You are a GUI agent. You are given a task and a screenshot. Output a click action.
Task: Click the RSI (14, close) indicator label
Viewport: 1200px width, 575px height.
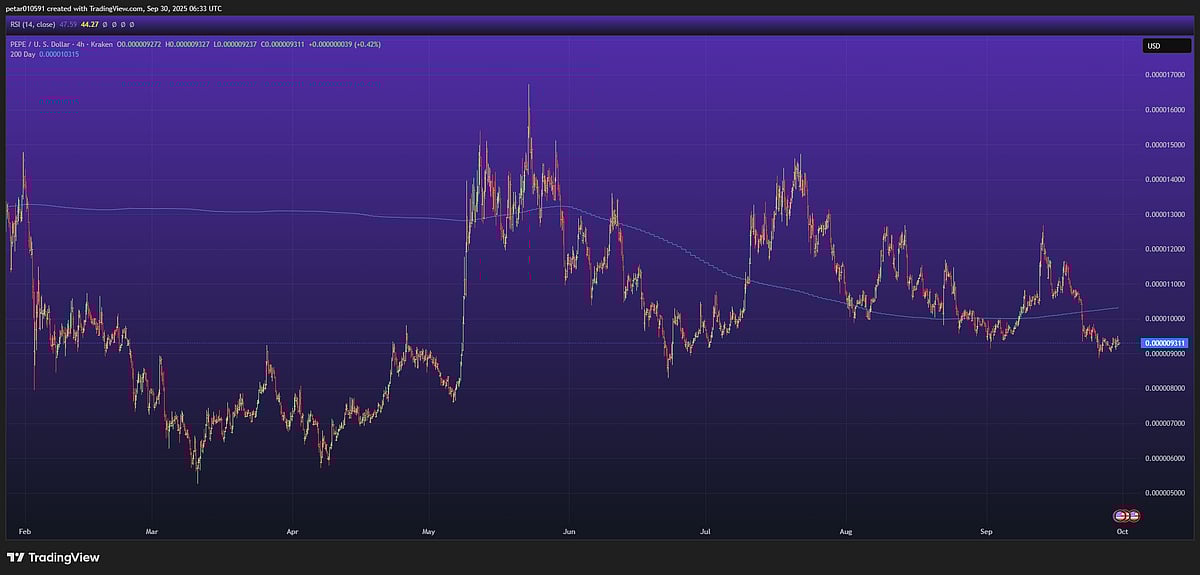click(x=33, y=24)
